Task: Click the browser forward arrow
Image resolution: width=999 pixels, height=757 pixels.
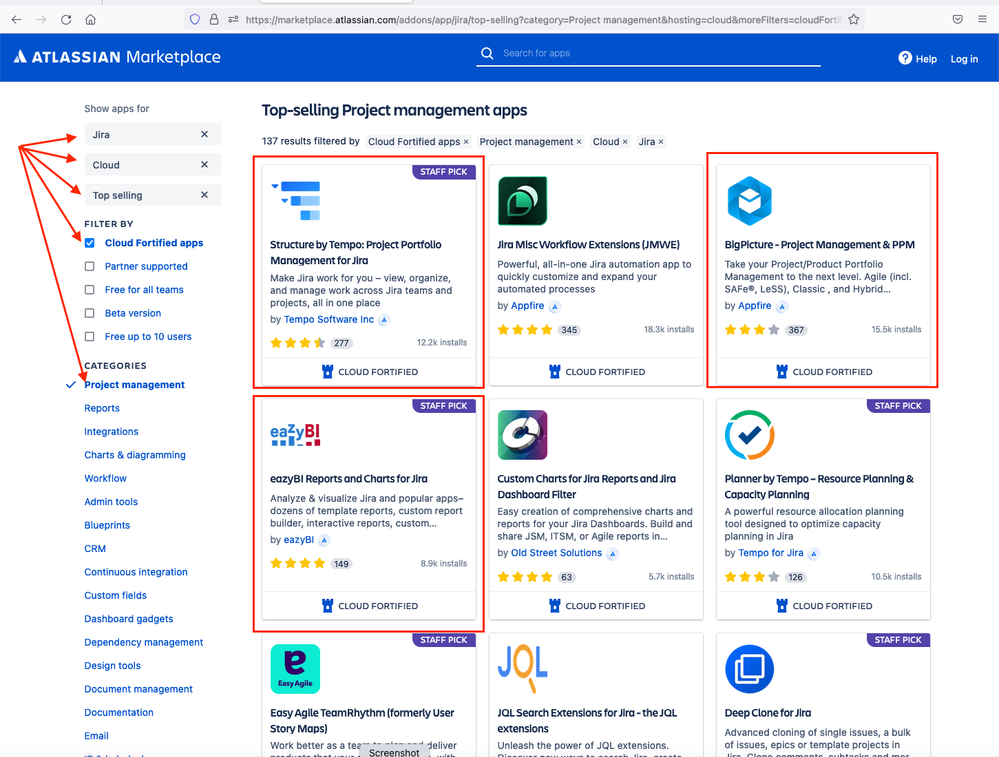Action: point(41,20)
